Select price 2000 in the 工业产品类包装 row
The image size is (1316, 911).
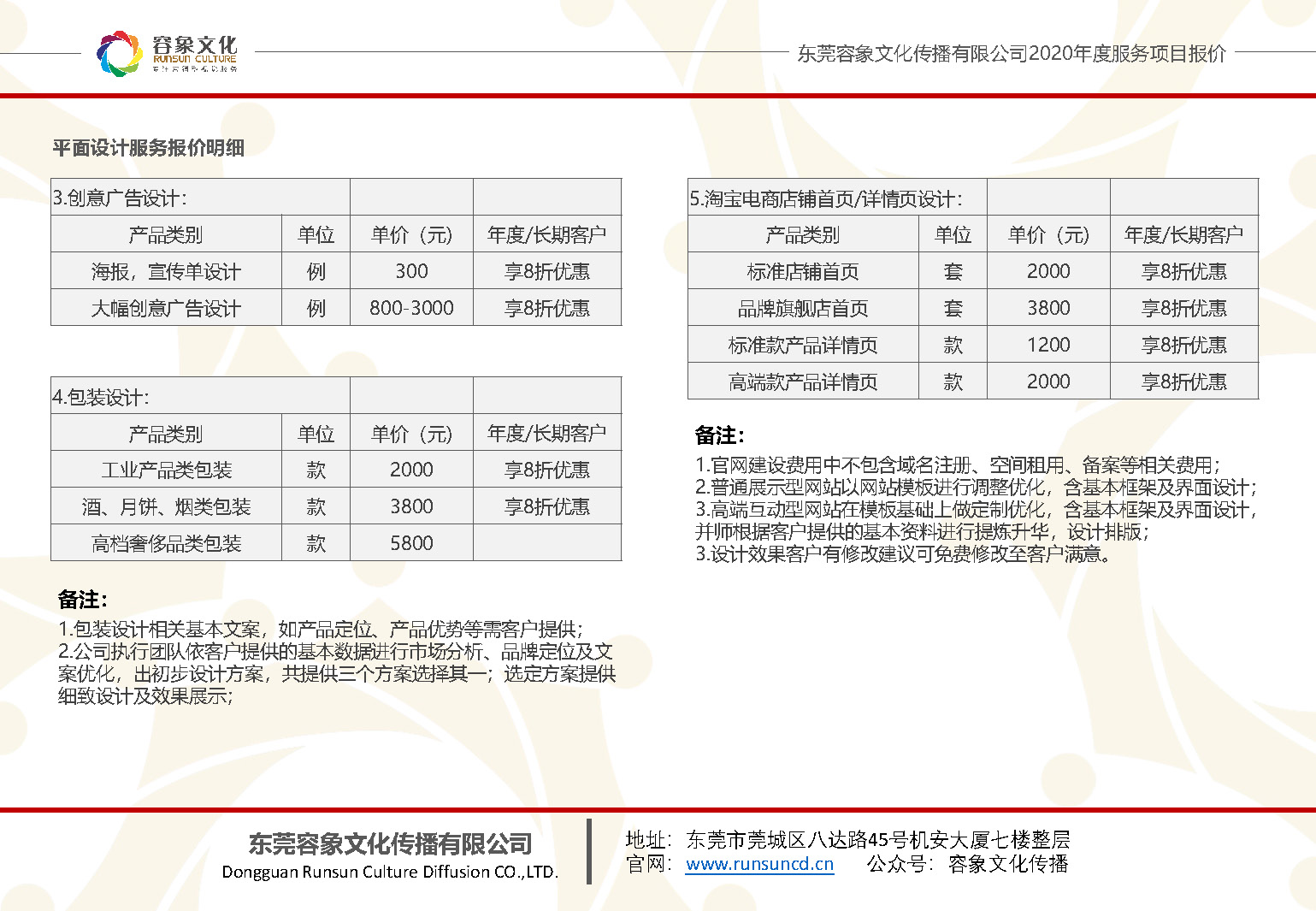point(411,470)
